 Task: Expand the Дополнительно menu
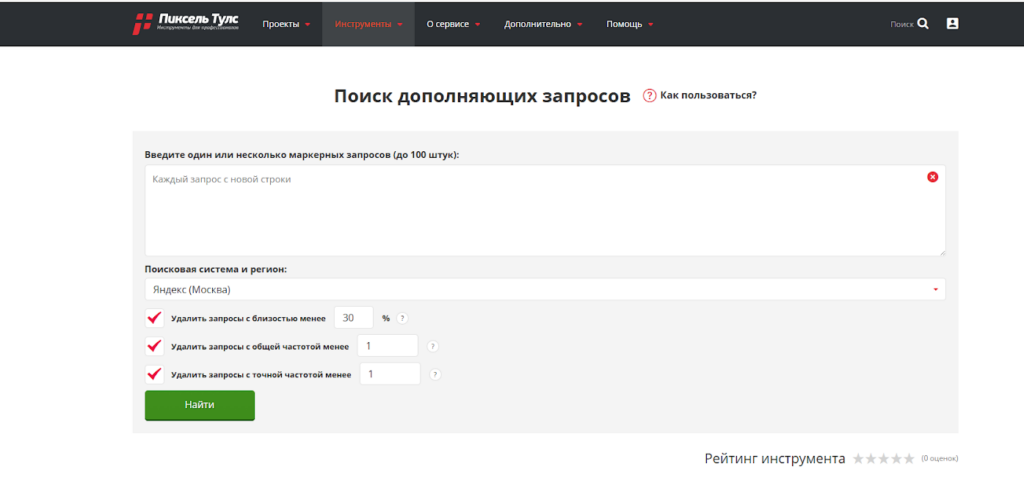543,24
